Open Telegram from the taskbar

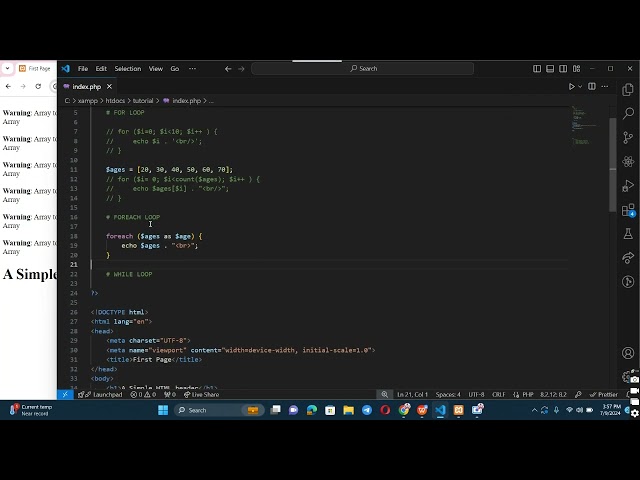click(367, 410)
